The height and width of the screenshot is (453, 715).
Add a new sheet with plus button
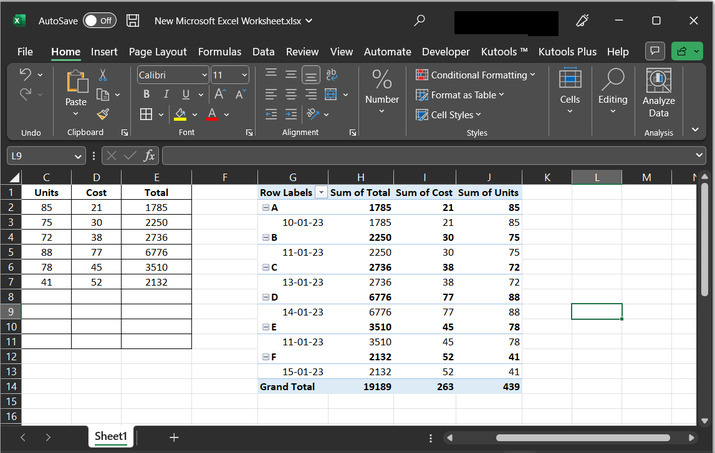click(174, 437)
